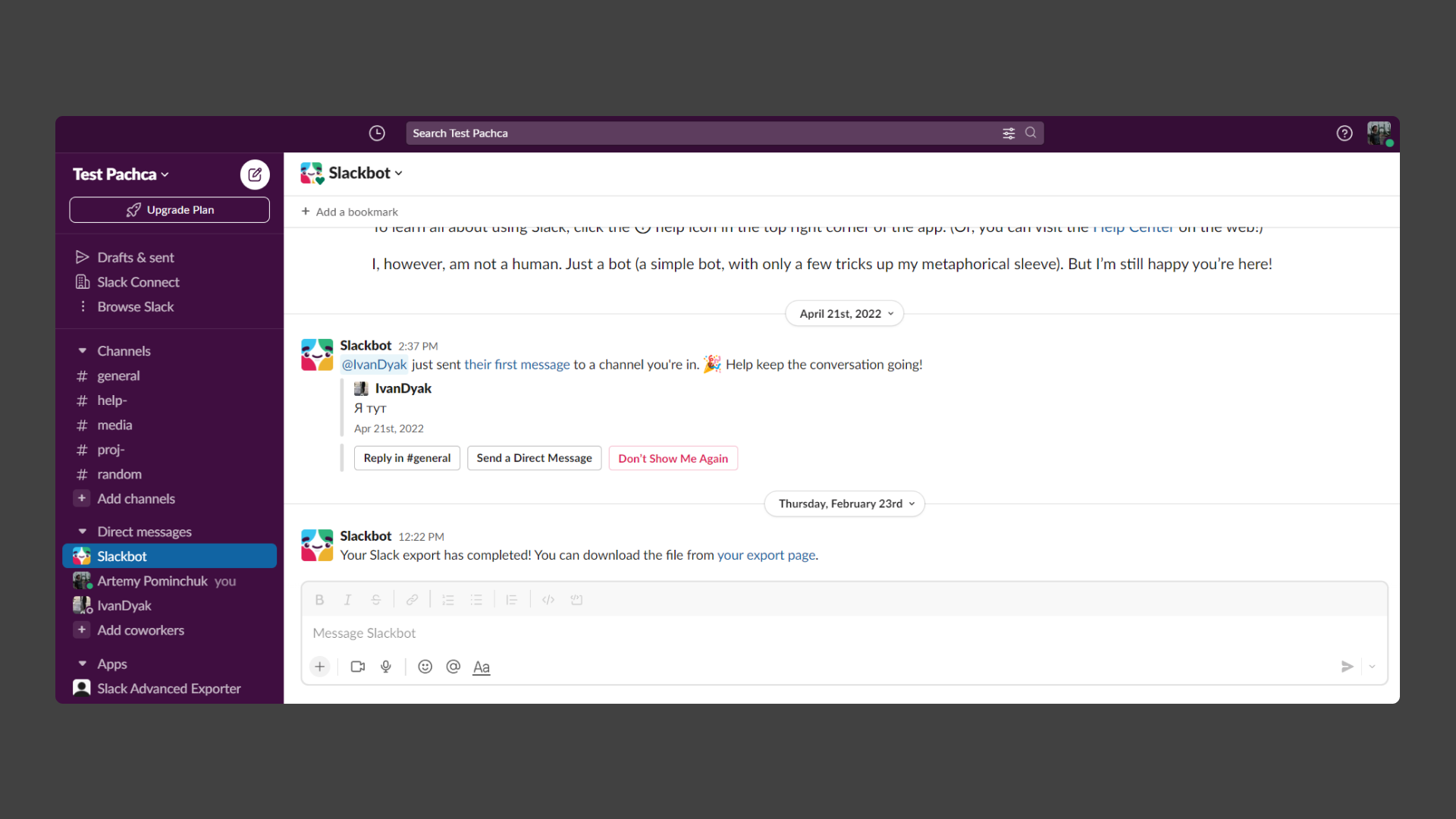Open IvanDyak direct message
Screen dimensions: 1456x819
(124, 606)
